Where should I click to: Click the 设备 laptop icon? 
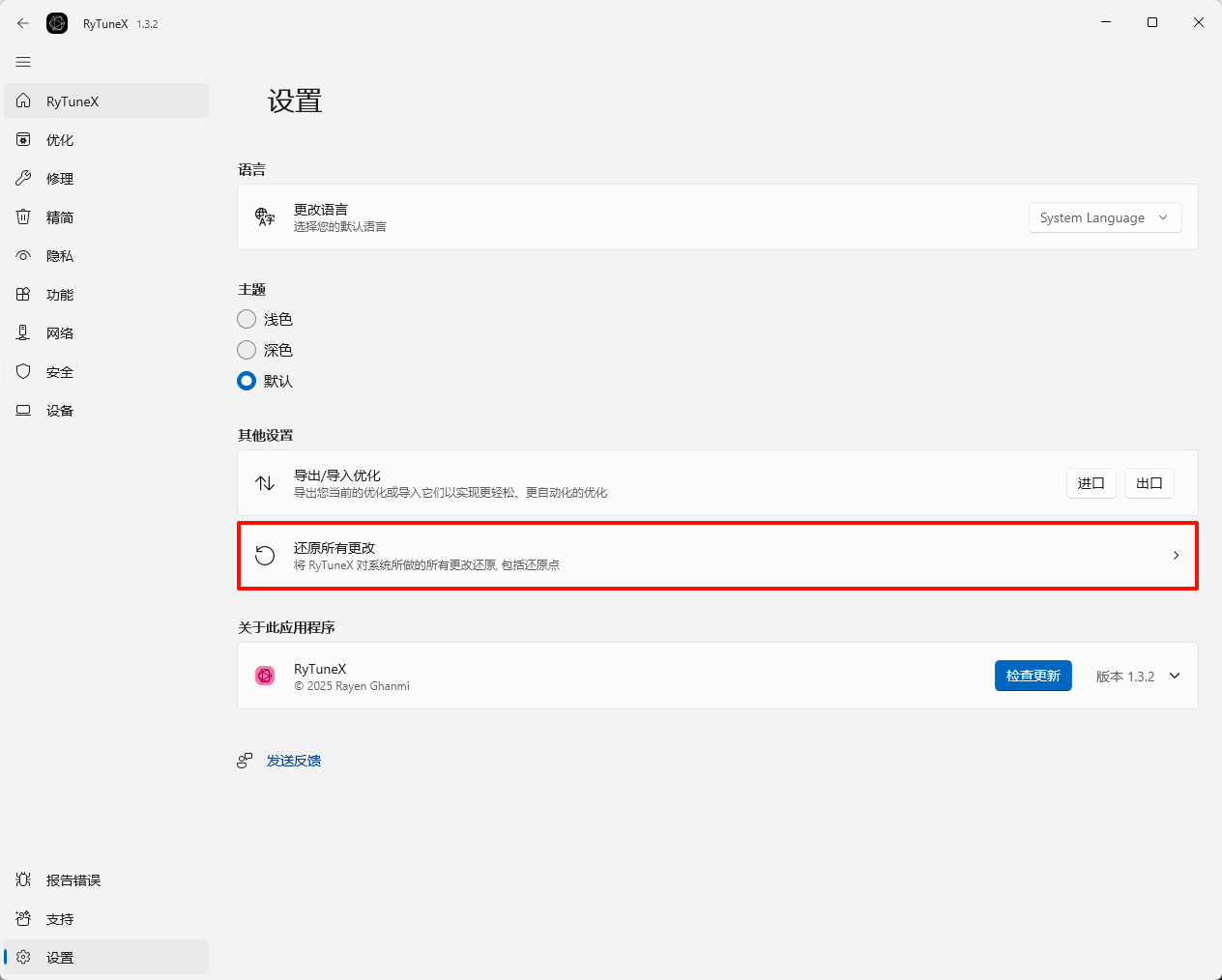(23, 410)
